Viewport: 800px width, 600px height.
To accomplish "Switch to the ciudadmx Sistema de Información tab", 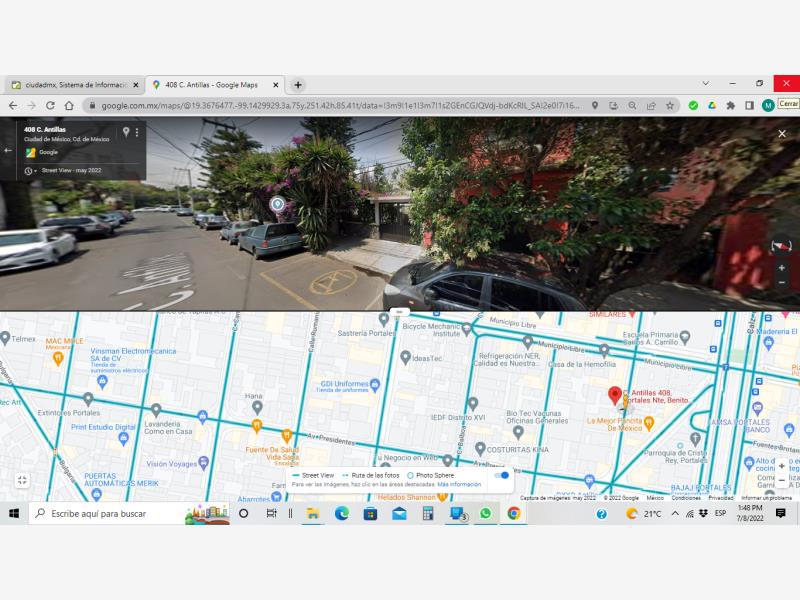I will click(x=75, y=85).
